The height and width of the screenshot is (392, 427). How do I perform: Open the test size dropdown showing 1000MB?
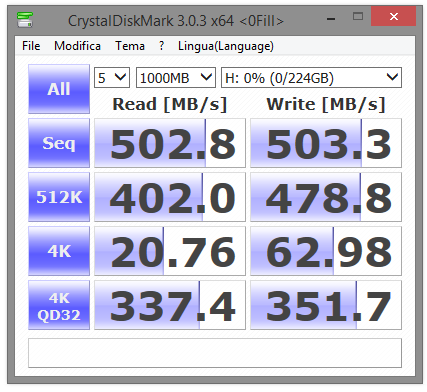click(x=176, y=78)
